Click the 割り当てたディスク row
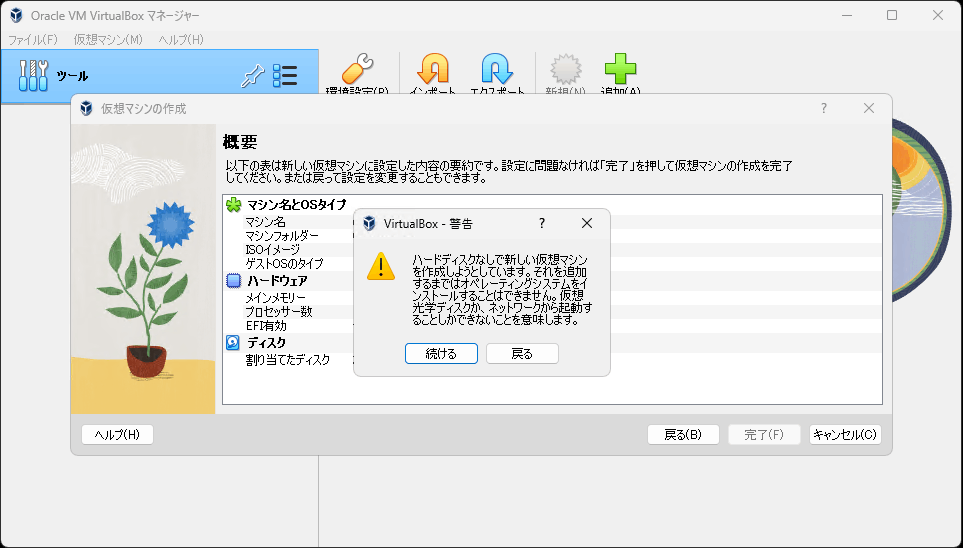 pos(552,360)
